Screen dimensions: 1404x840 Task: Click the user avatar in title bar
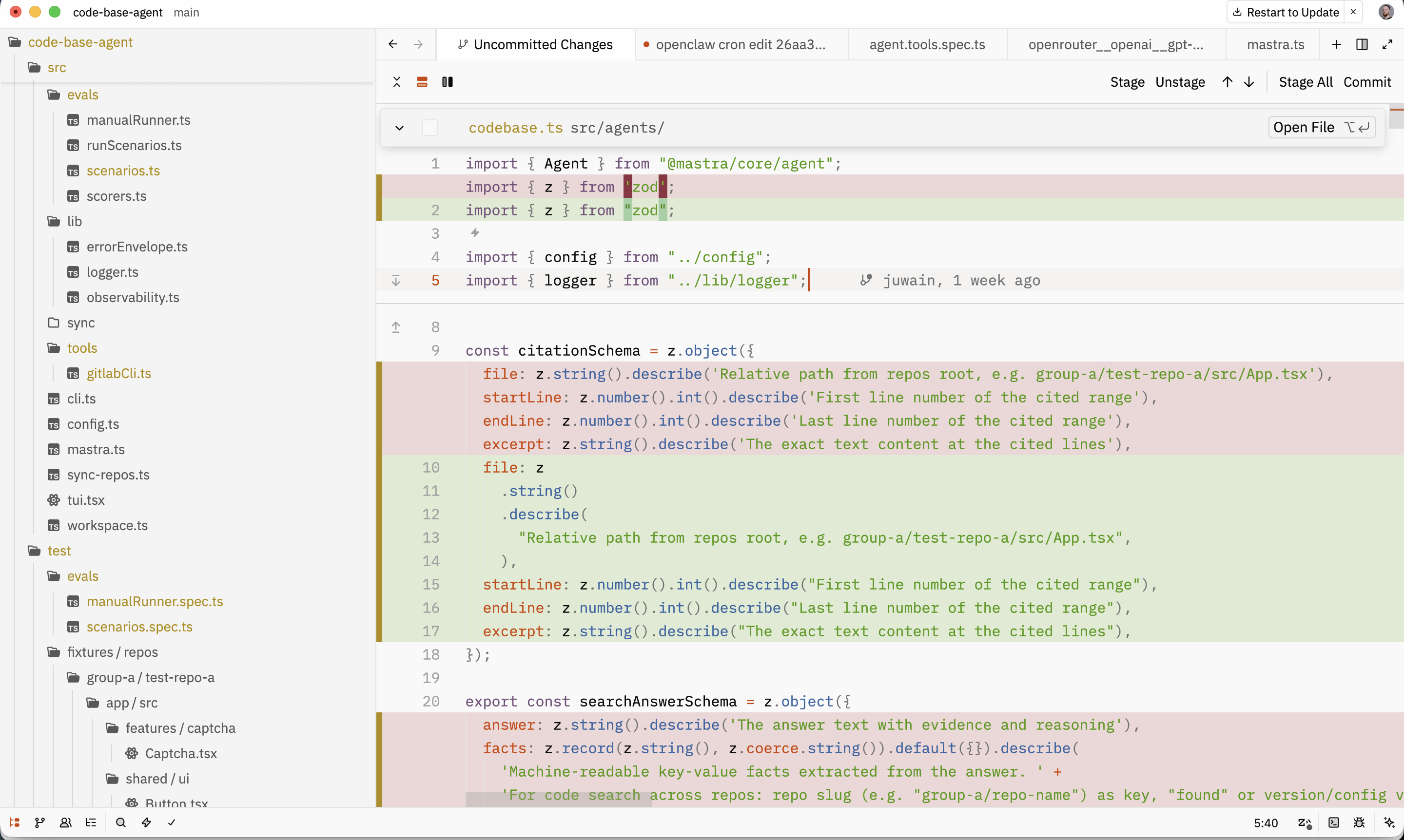point(1386,12)
